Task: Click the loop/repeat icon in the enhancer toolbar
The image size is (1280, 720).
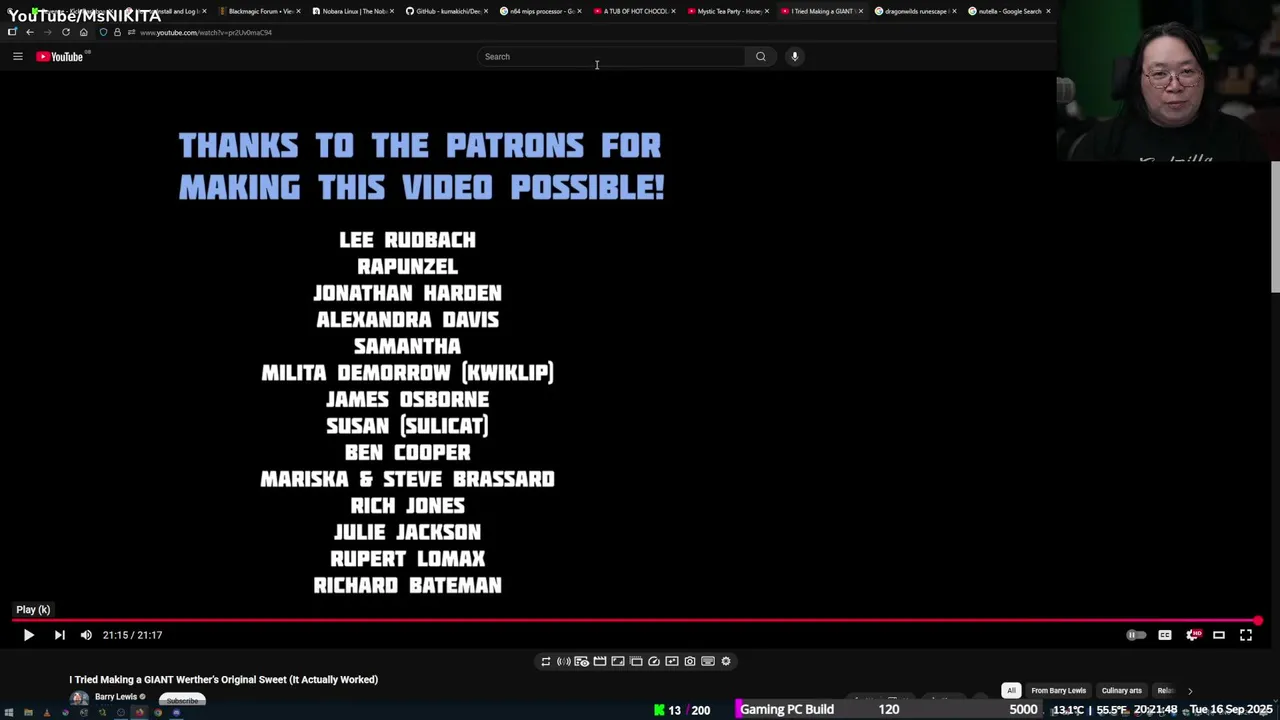Action: click(545, 661)
